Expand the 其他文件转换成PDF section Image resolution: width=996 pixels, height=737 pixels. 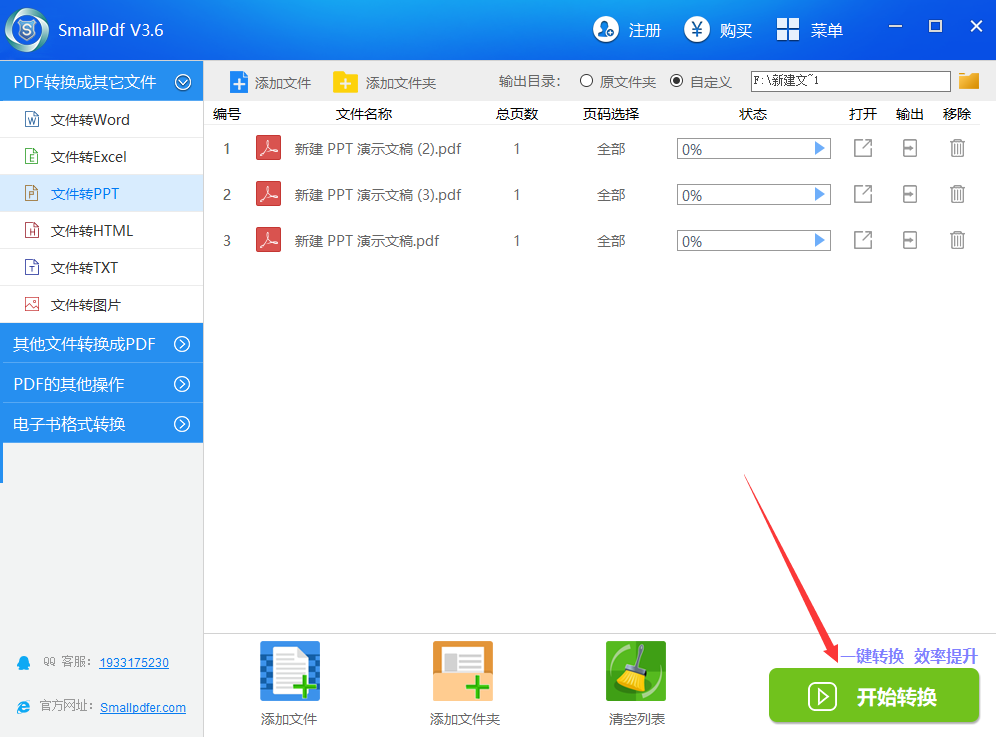[182, 344]
